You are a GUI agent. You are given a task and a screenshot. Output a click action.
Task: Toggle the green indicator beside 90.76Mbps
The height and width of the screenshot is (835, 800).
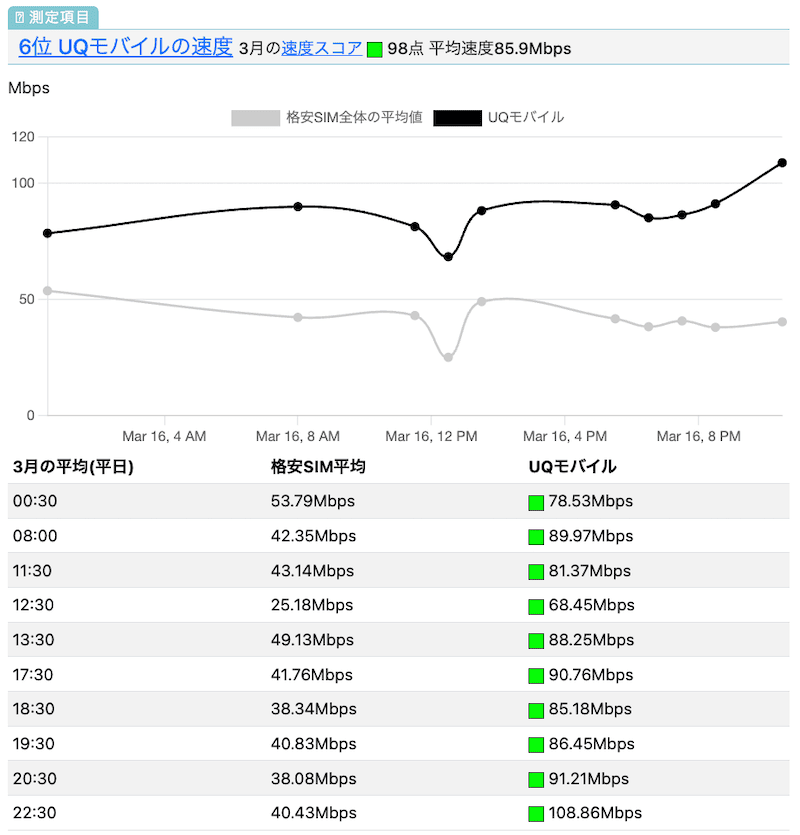[x=536, y=675]
